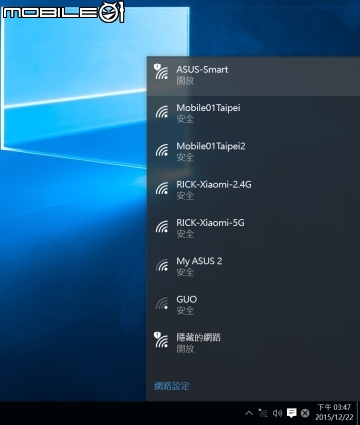Click the 開放 status under 隱藏的網路
This screenshot has height=425, width=360.
[x=185, y=349]
